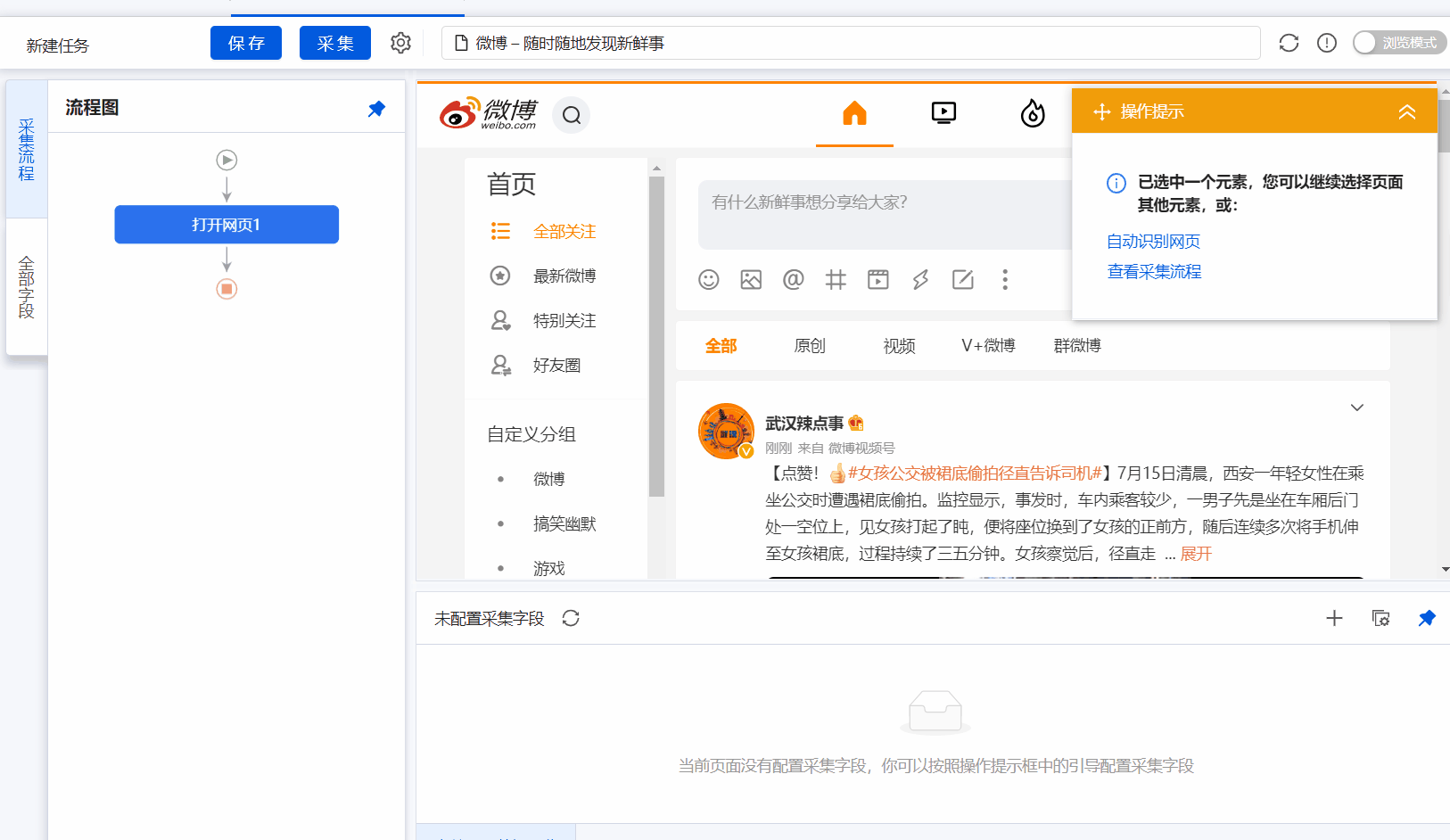
Task: Click the blue 采集 button
Action: click(x=335, y=43)
